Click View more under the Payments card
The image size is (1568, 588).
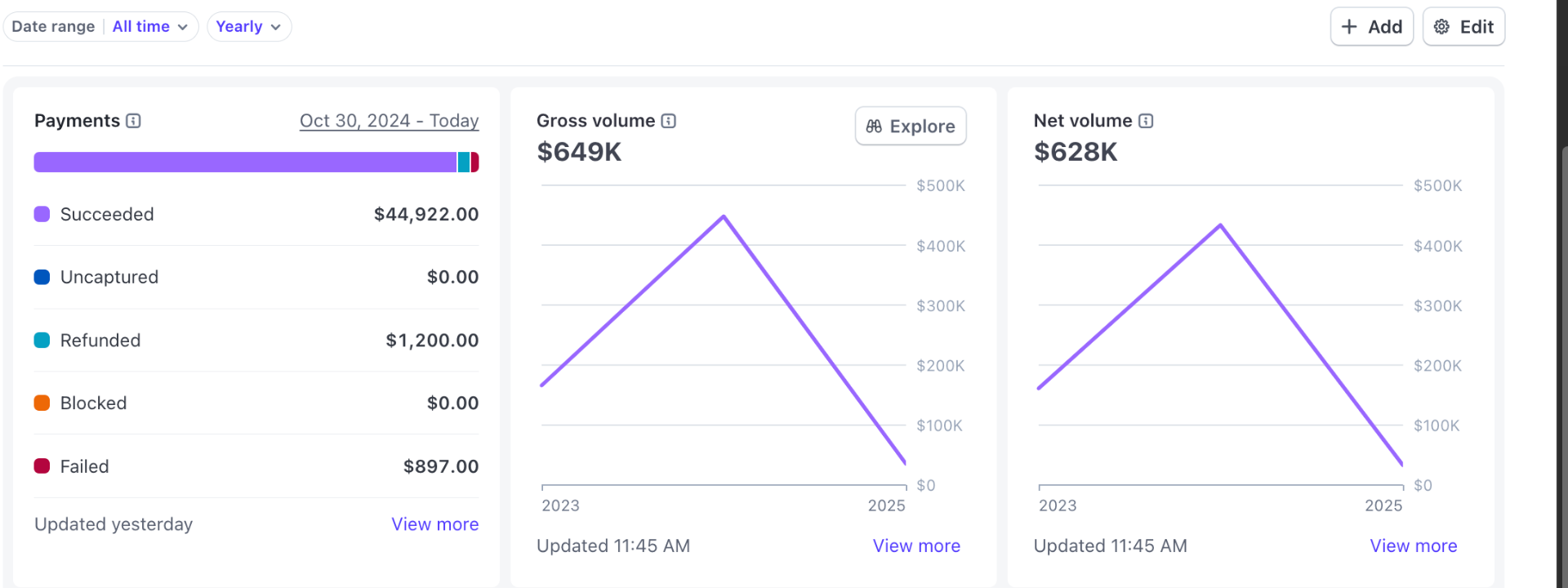[x=434, y=523]
